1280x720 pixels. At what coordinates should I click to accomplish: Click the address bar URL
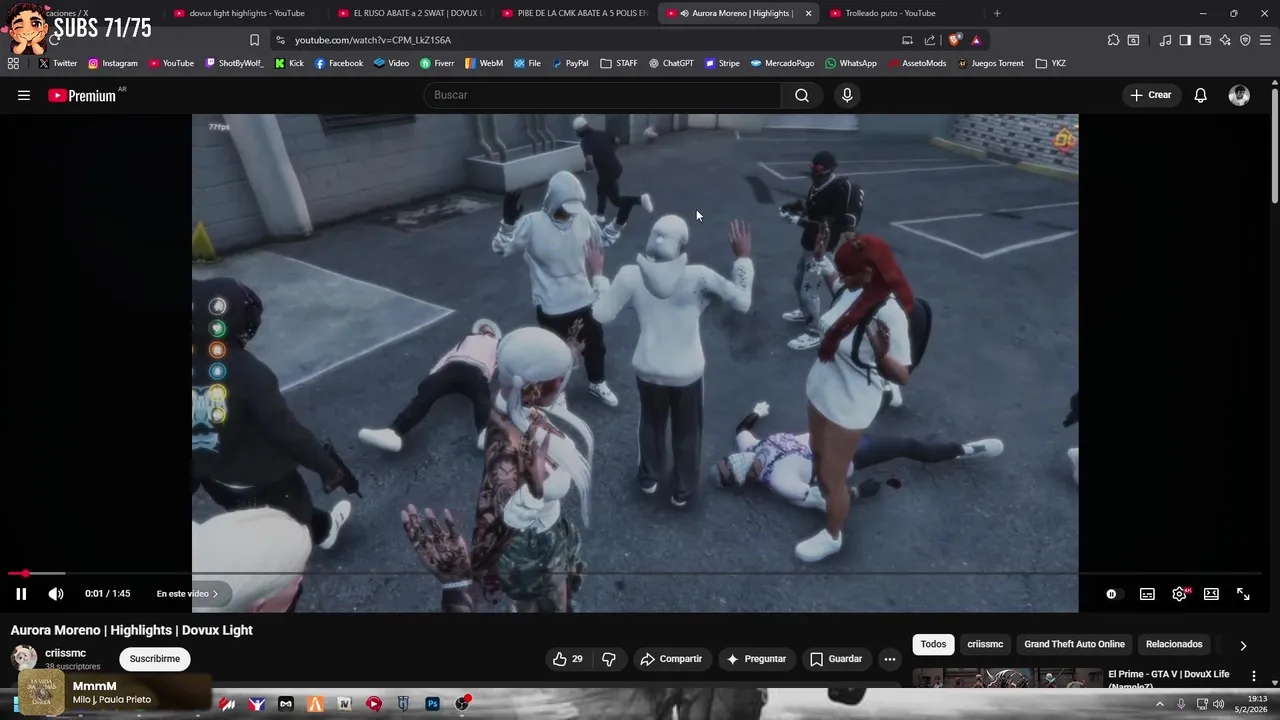coord(373,40)
